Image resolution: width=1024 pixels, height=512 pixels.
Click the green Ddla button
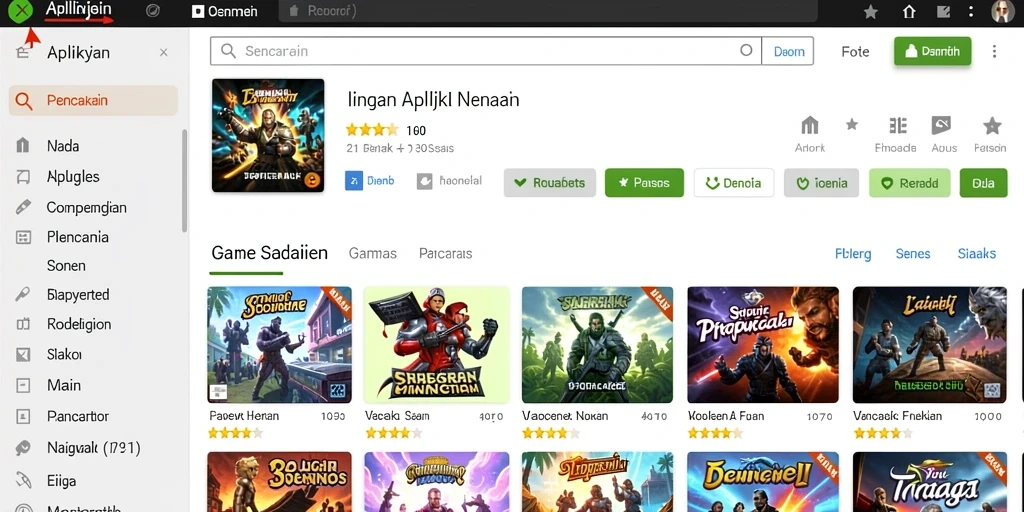click(984, 183)
